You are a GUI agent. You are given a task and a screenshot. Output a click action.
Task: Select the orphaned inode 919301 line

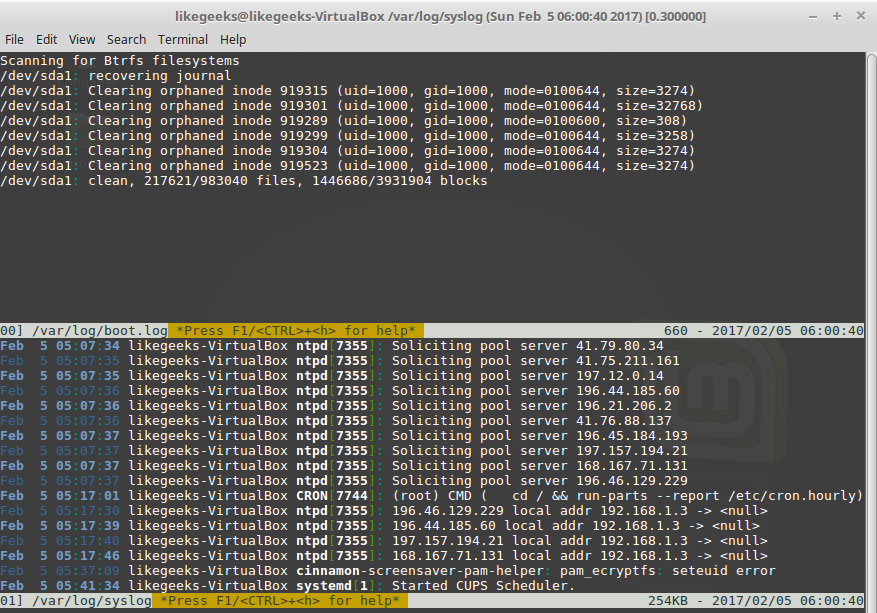point(351,106)
